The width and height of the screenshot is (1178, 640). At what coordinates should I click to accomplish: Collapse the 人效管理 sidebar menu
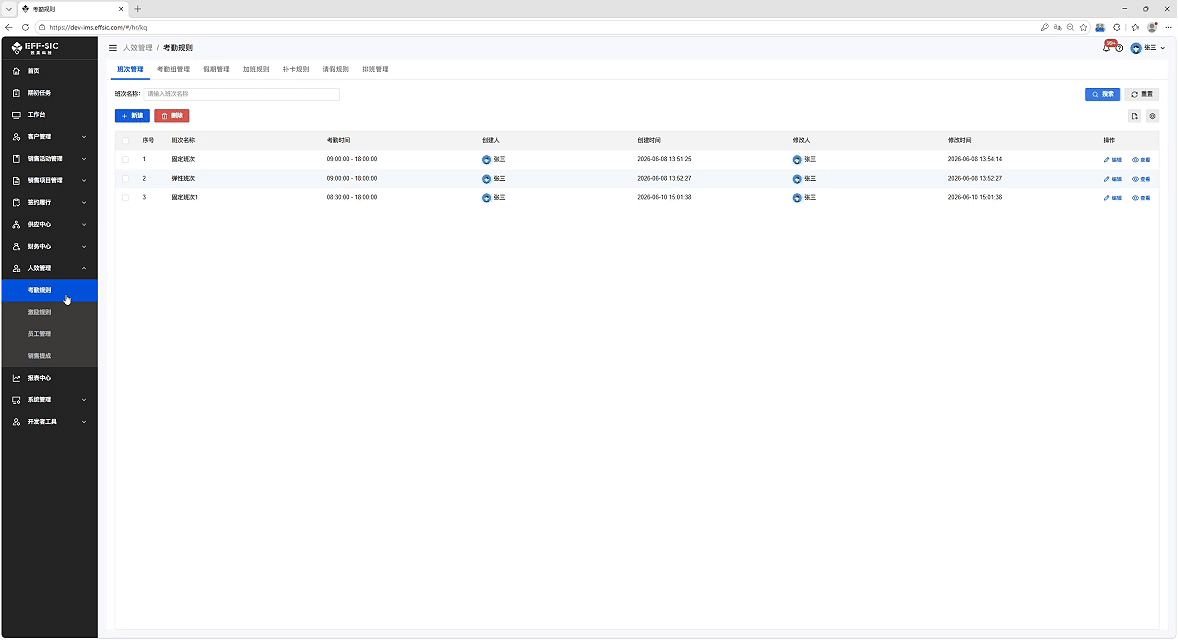coord(50,268)
